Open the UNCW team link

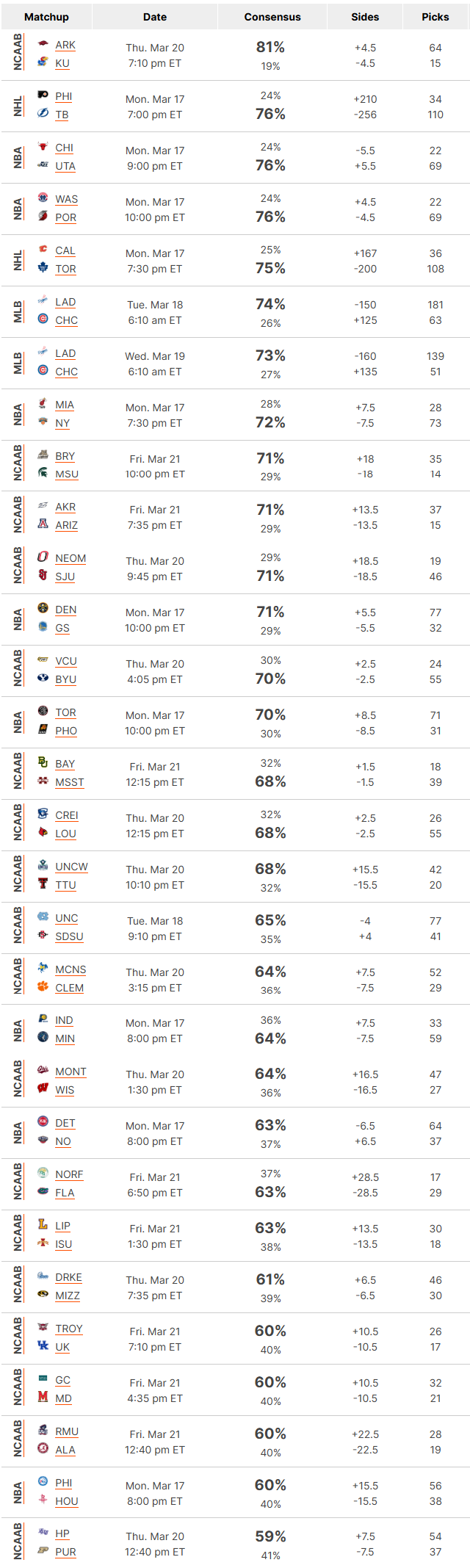point(71,867)
